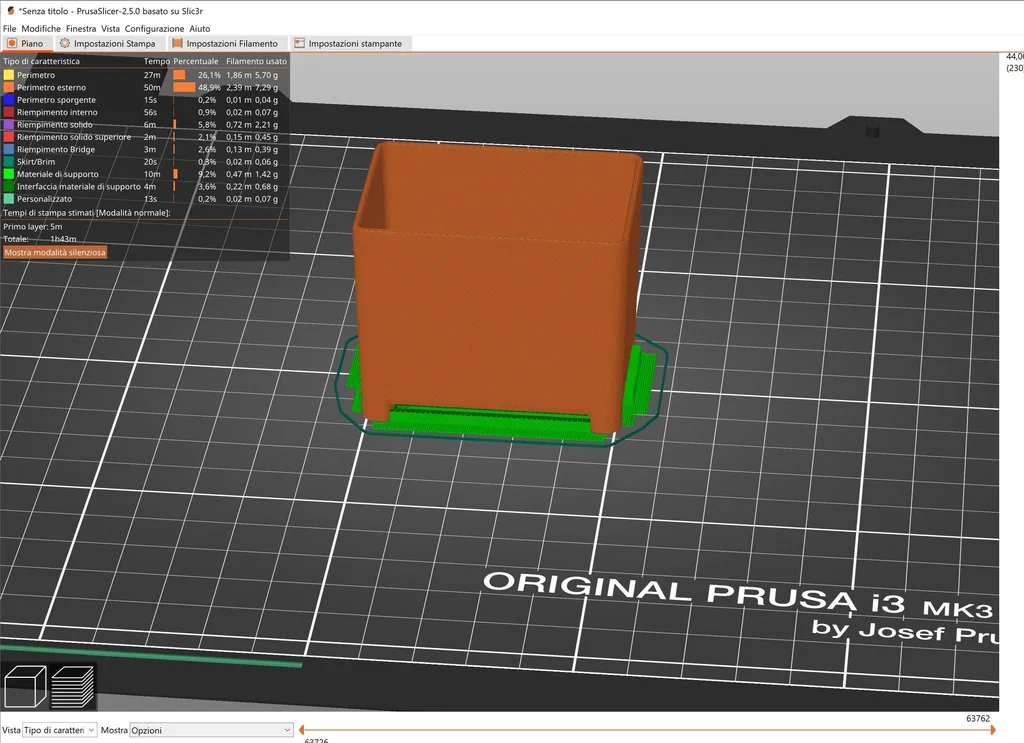Click the PrusaSlicer app icon in title bar
The width and height of the screenshot is (1024, 743).
[10, 11]
